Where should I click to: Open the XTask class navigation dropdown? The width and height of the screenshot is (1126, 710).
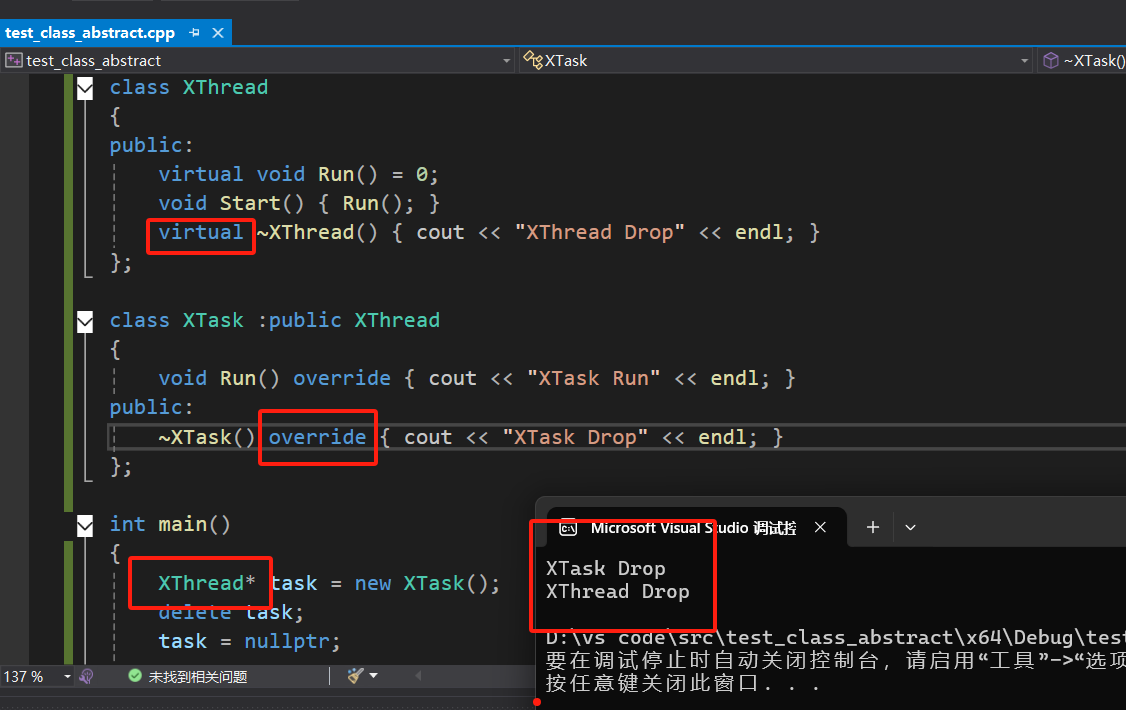coord(1025,61)
